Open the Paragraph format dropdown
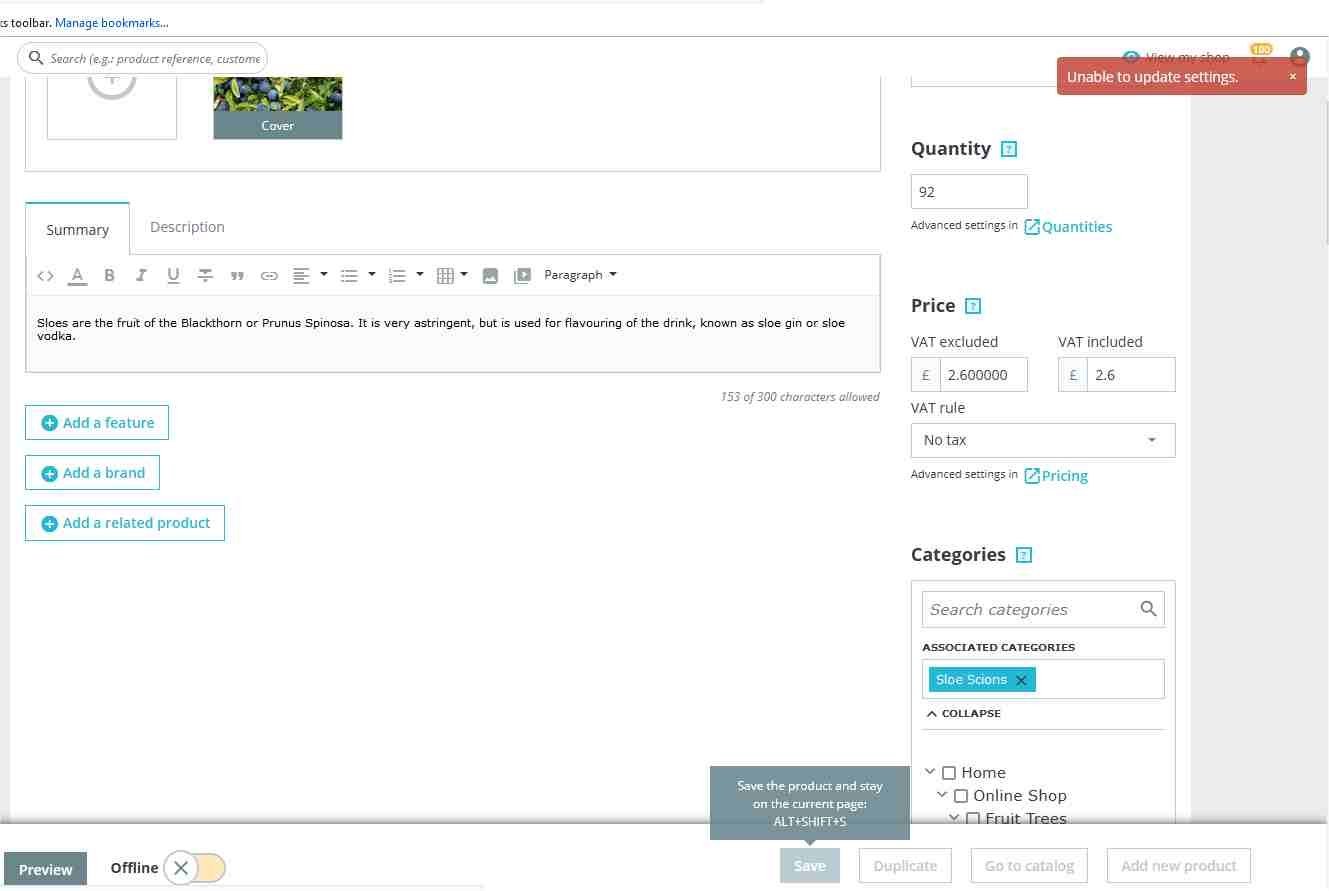 [x=580, y=275]
